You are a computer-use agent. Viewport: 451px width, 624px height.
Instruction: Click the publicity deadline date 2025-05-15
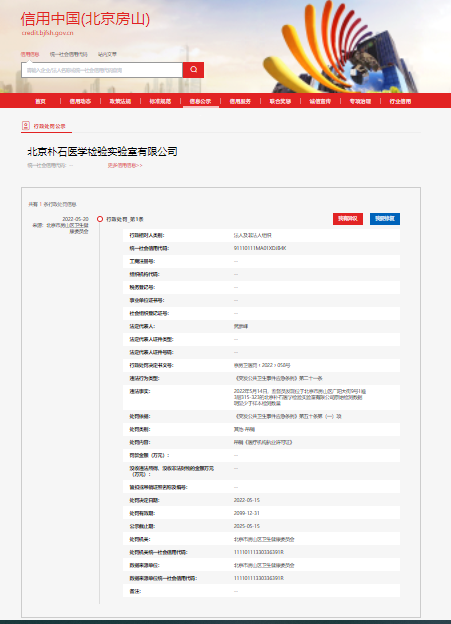pyautogui.click(x=246, y=526)
